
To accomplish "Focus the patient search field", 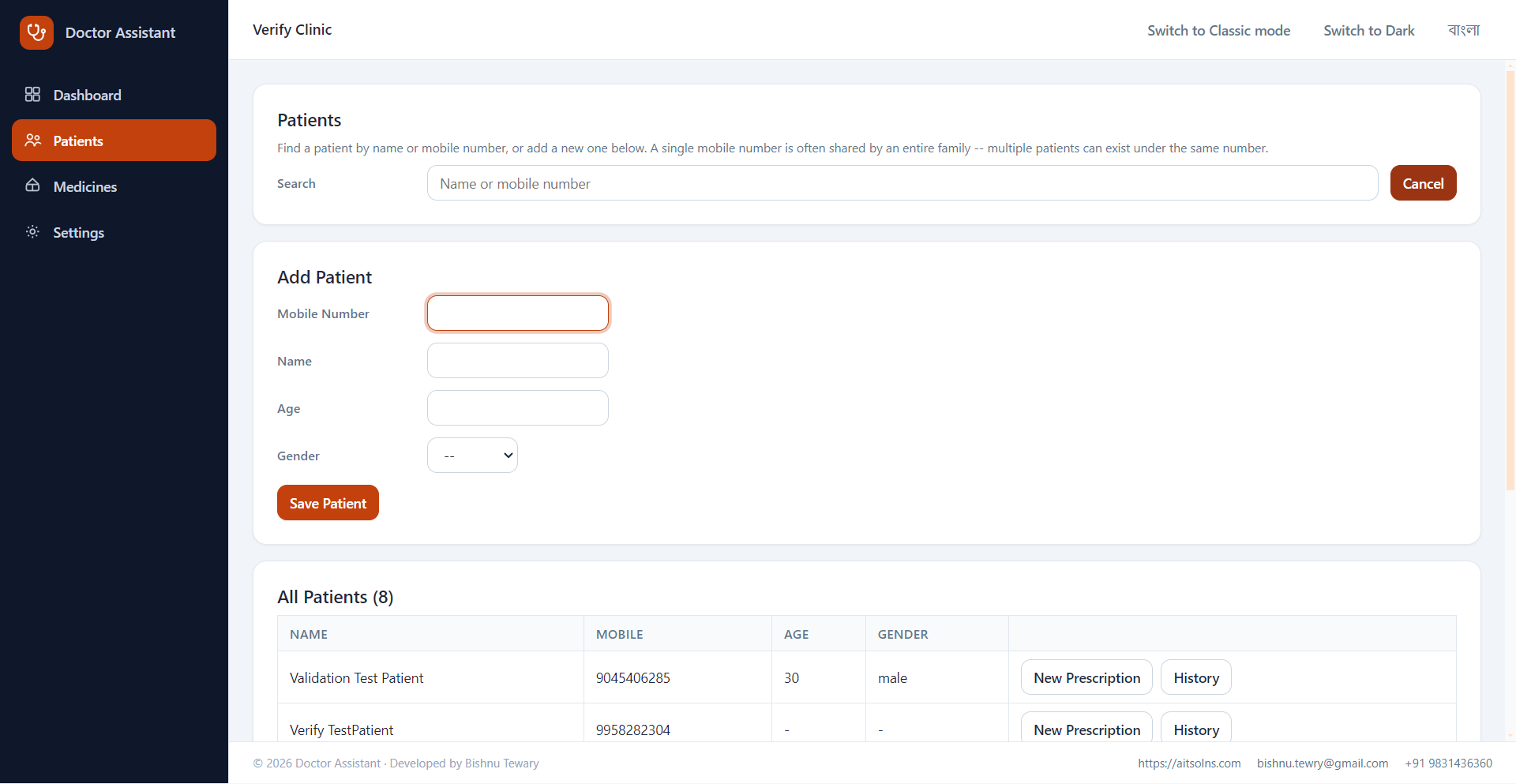I will [x=902, y=183].
